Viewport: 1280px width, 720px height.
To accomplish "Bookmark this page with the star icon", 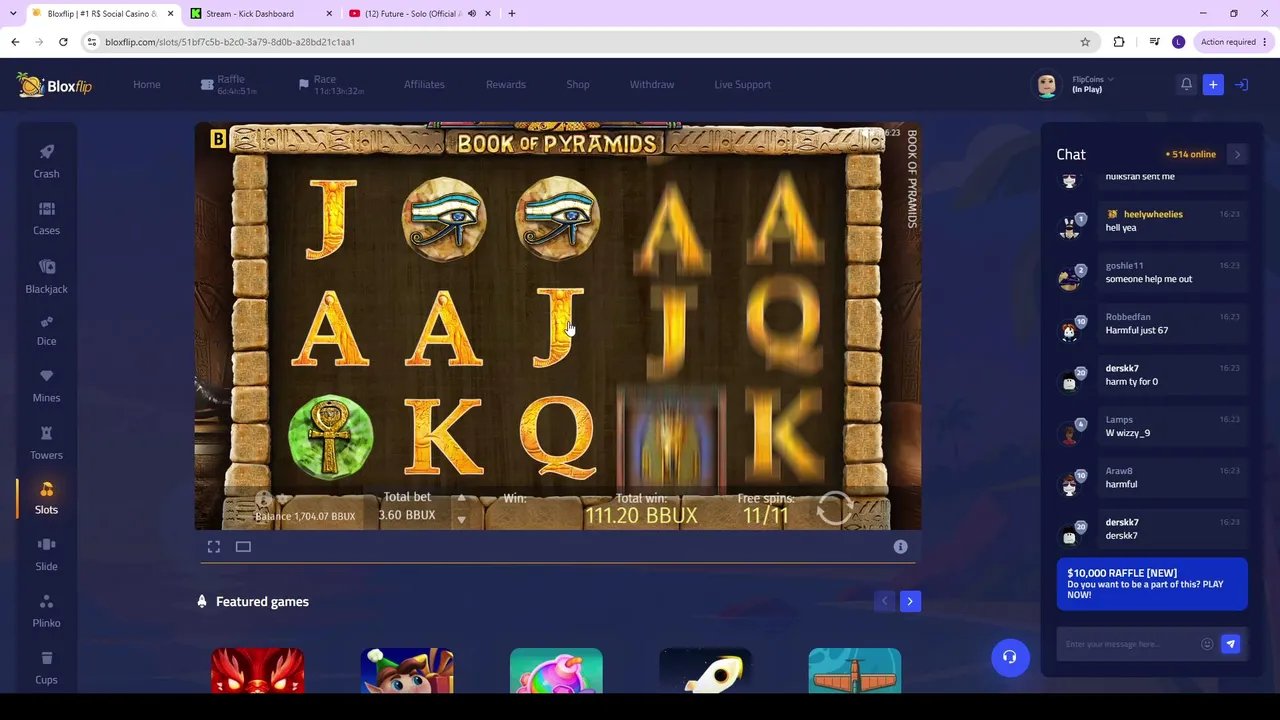I will [1085, 42].
